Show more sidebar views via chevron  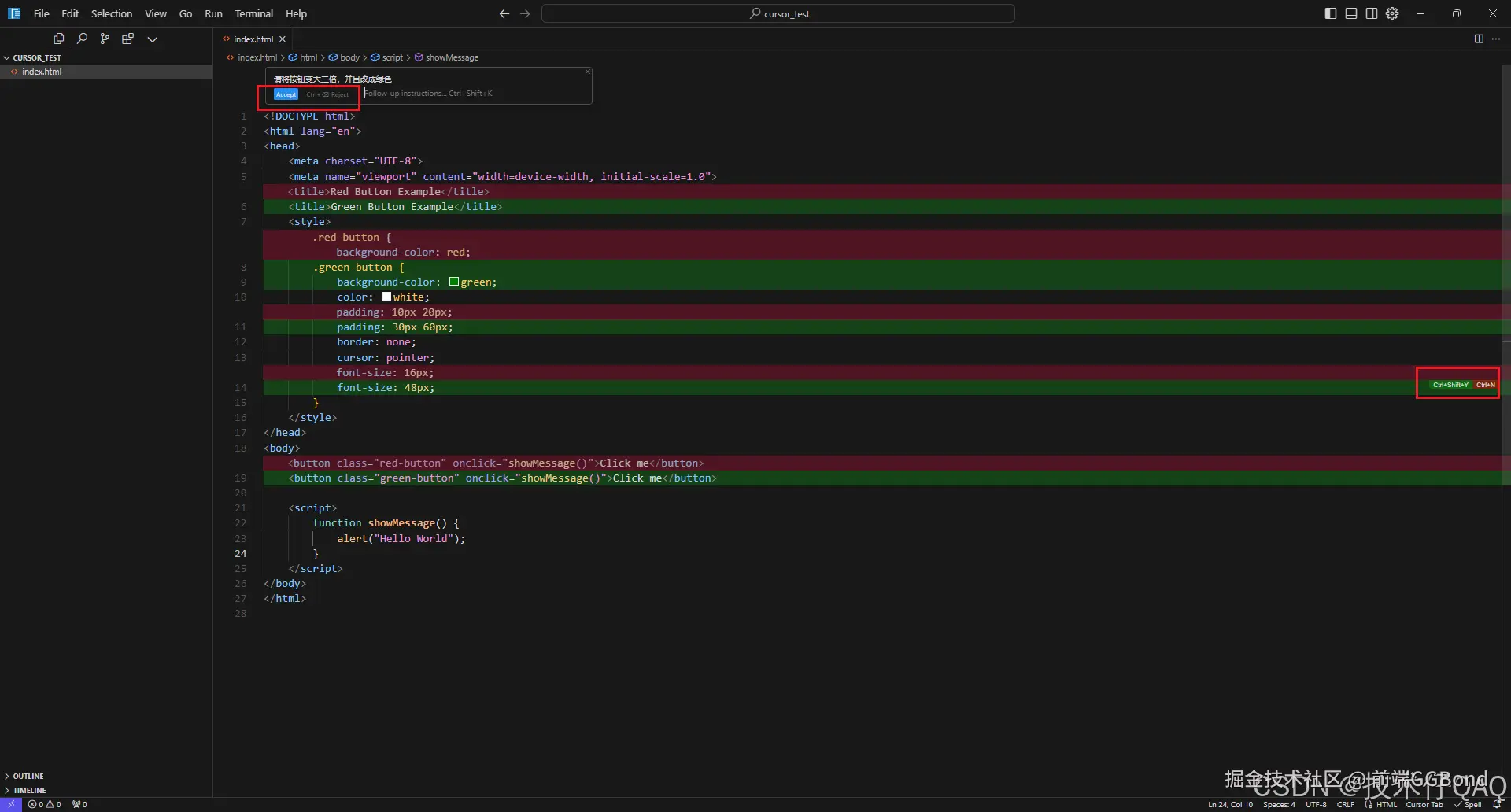[153, 39]
